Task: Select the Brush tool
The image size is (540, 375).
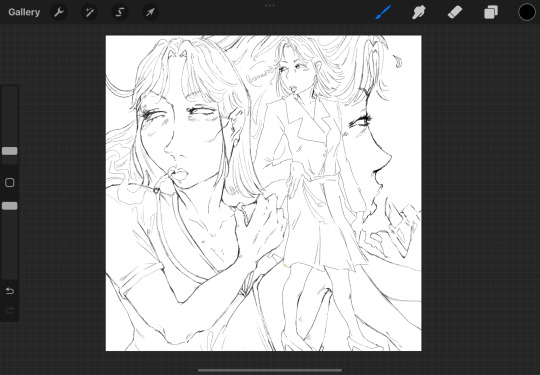Action: pos(383,12)
